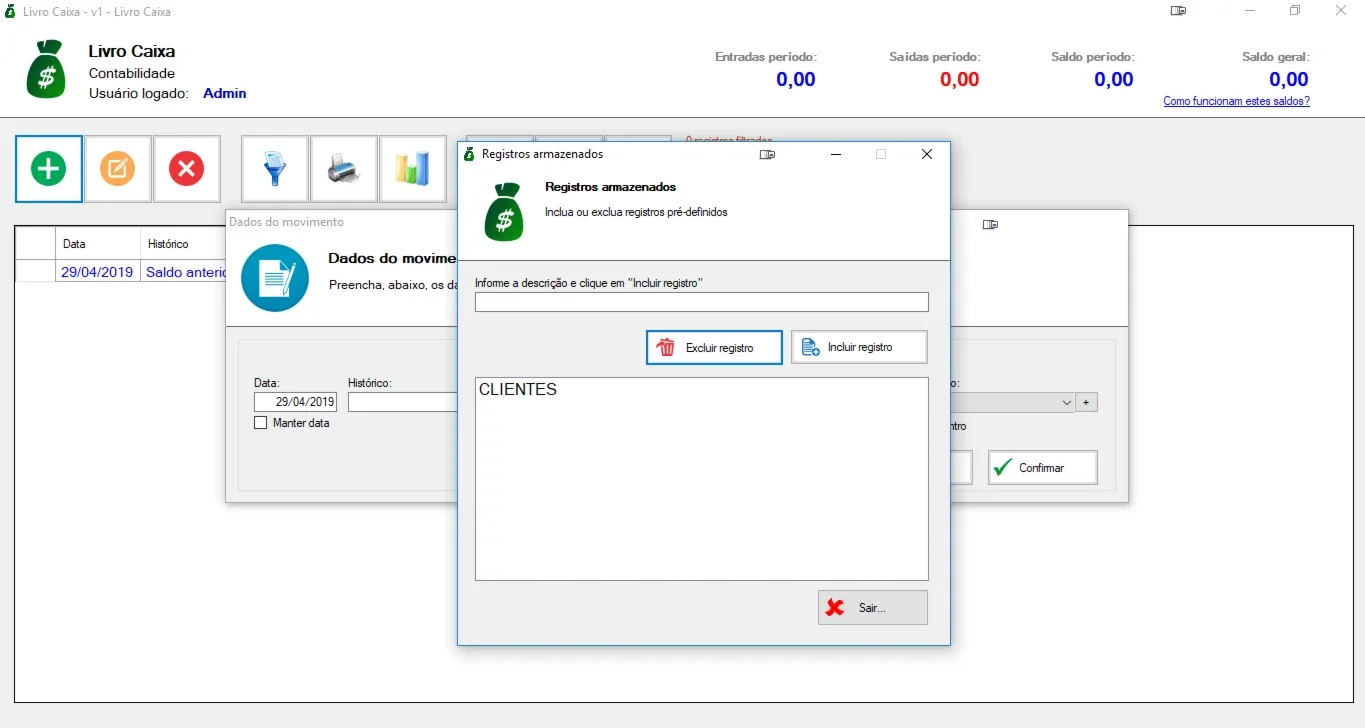The image size is (1365, 728).
Task: Confirm the movement with Confirmar button
Action: (x=1042, y=467)
